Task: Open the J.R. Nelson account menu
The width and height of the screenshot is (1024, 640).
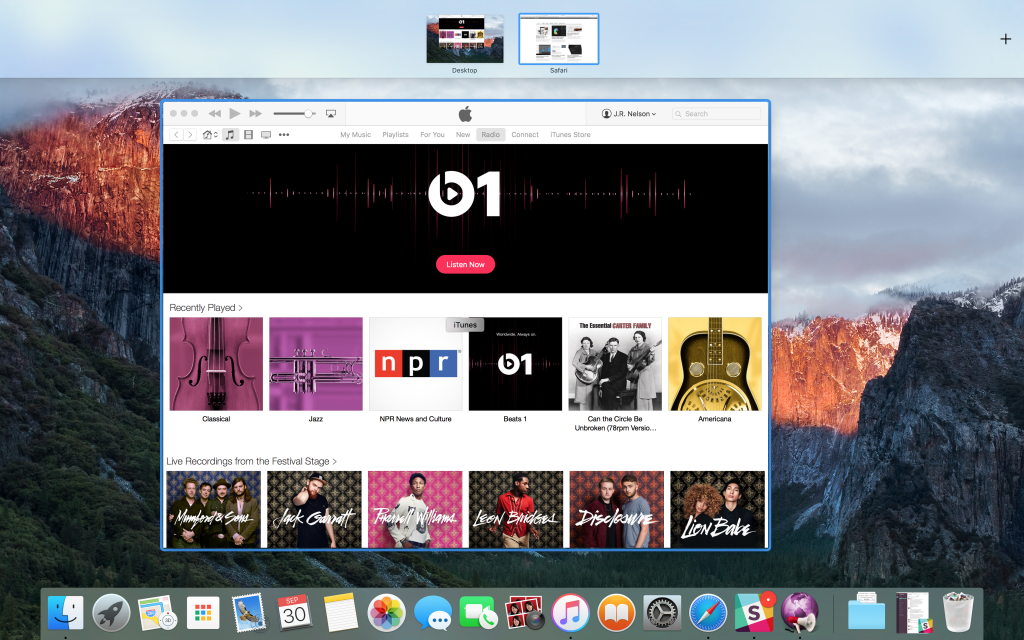Action: click(629, 114)
